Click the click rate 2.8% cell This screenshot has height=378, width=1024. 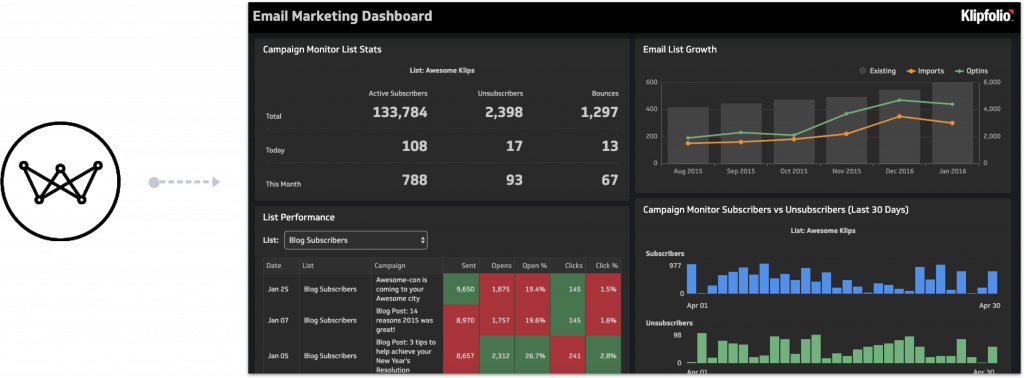(x=603, y=356)
